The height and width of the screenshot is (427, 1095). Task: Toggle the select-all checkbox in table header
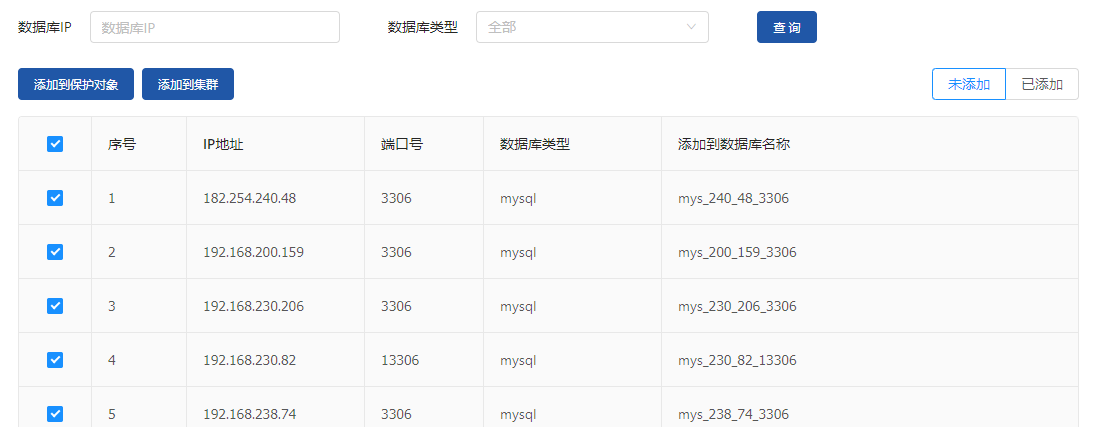click(x=55, y=144)
